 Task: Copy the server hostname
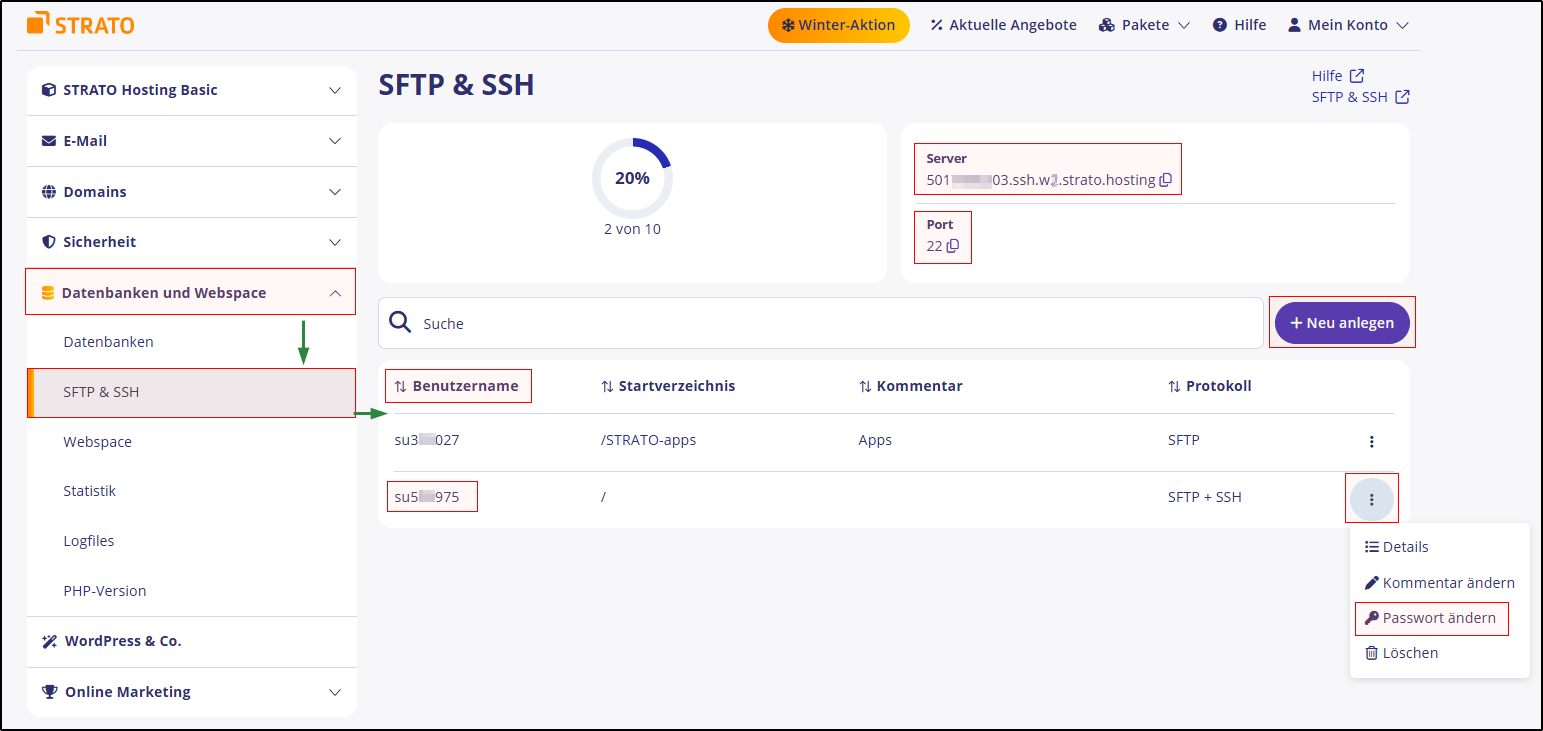1165,181
